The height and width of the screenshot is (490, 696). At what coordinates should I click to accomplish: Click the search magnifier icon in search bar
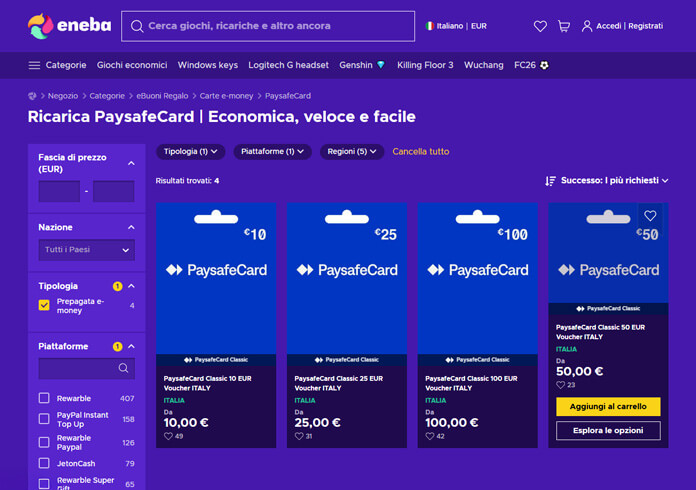(x=137, y=26)
